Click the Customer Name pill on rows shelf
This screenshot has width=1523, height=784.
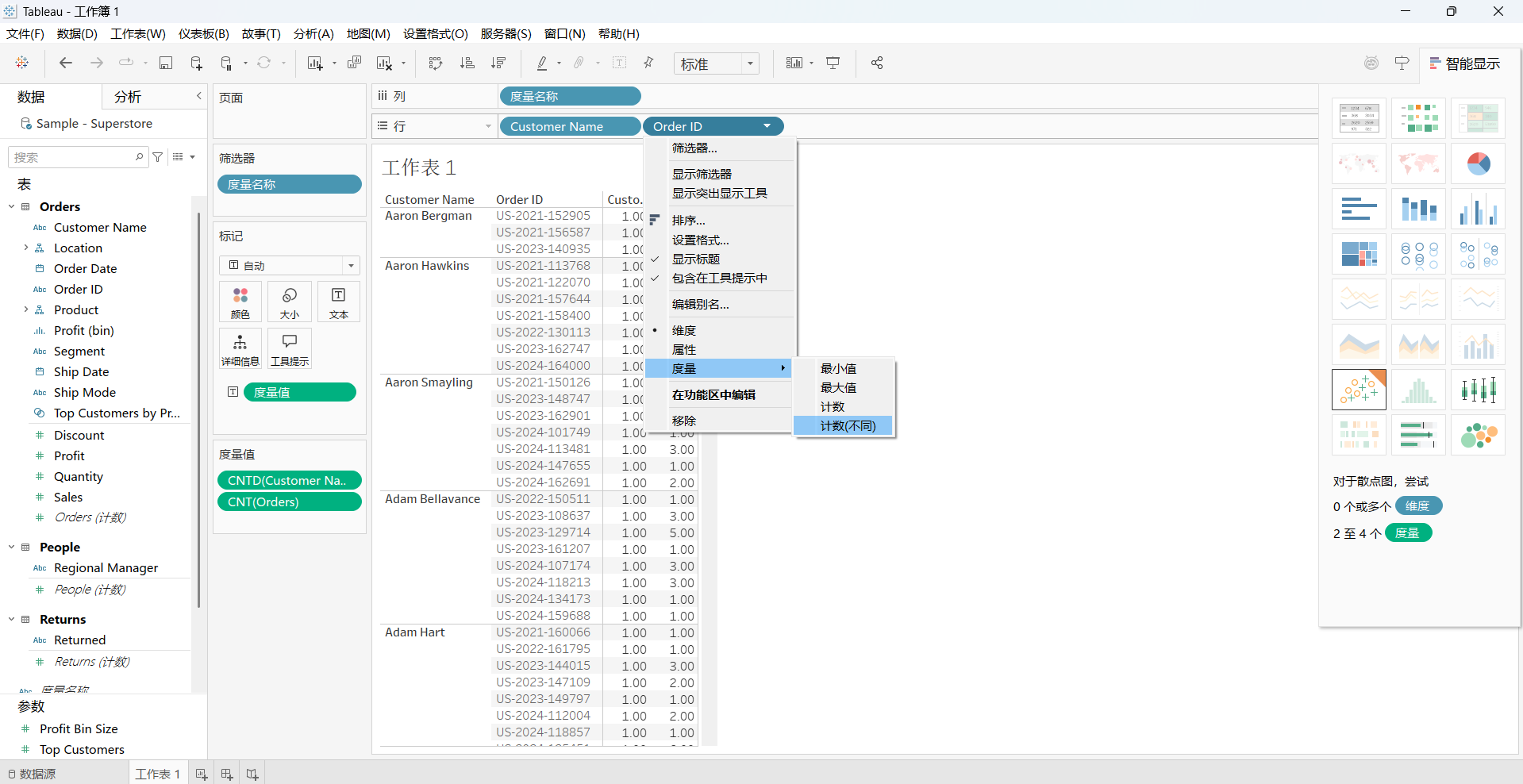click(570, 126)
